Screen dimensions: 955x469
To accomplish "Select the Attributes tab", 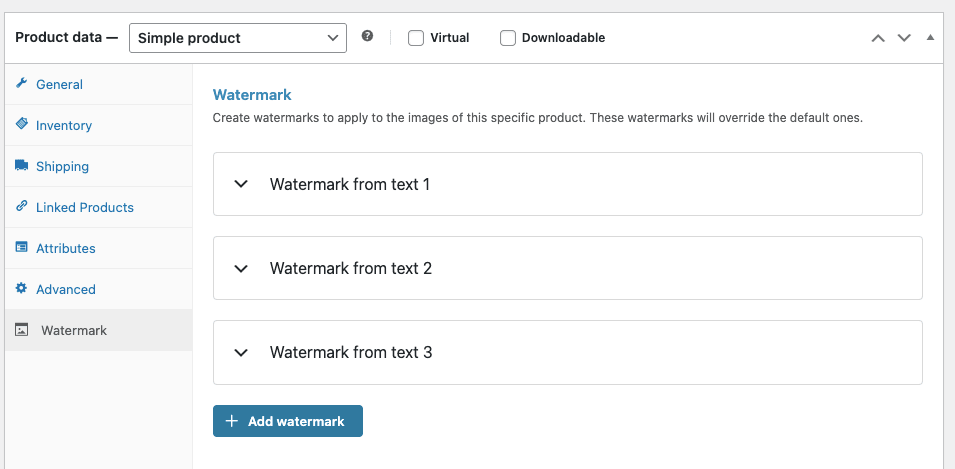I will (x=99, y=248).
